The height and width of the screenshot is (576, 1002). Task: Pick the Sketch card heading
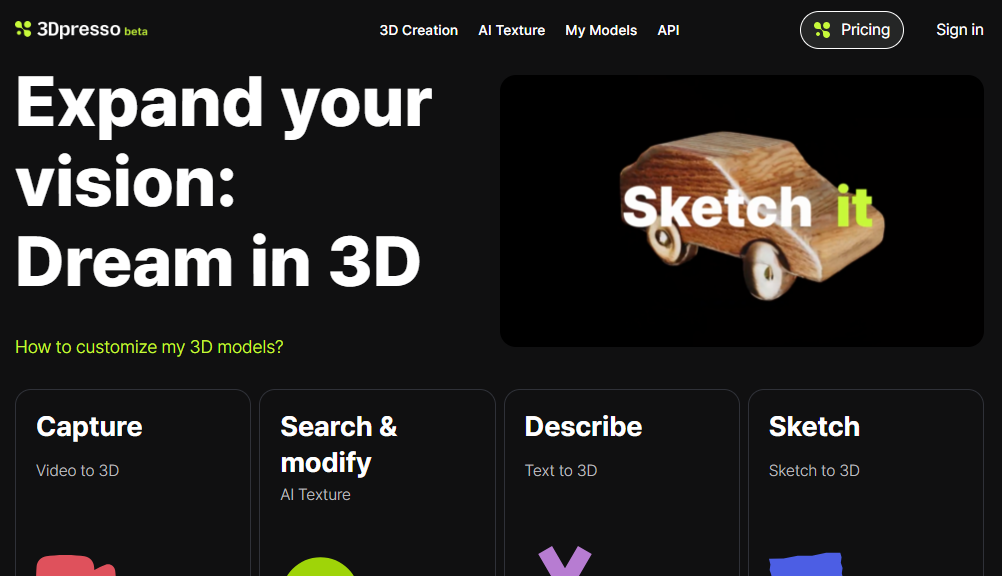[x=814, y=426]
